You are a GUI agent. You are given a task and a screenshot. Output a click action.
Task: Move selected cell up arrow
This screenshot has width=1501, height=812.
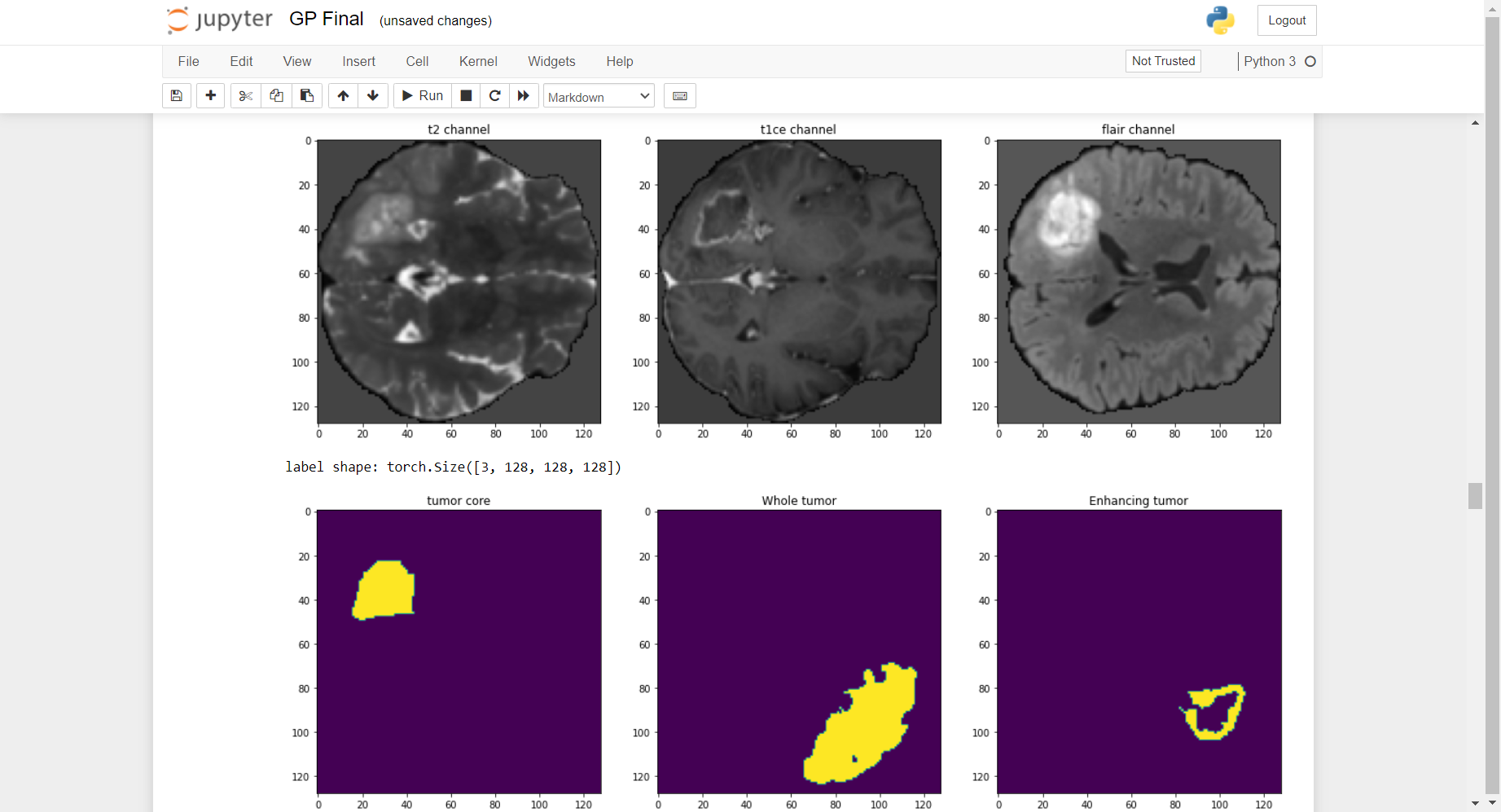[343, 96]
